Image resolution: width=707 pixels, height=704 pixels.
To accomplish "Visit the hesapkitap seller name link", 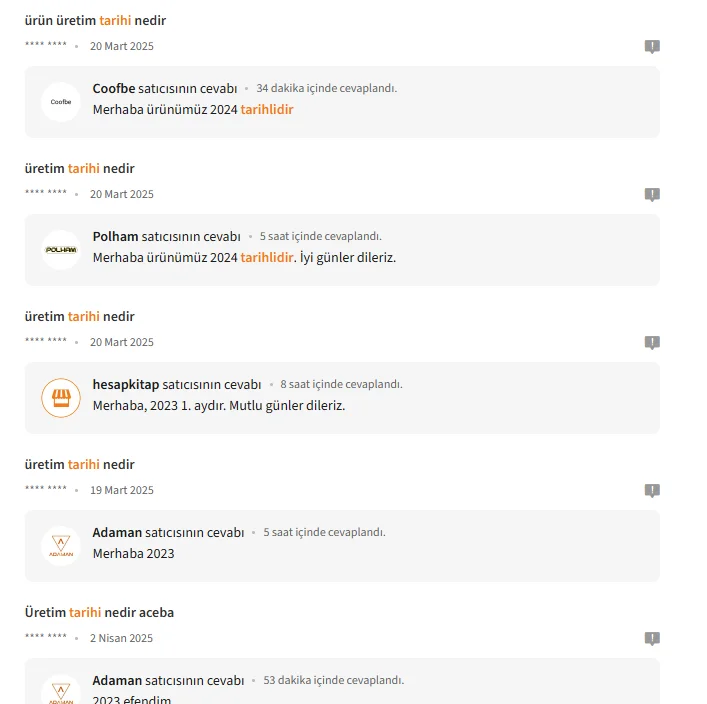I will coord(126,384).
